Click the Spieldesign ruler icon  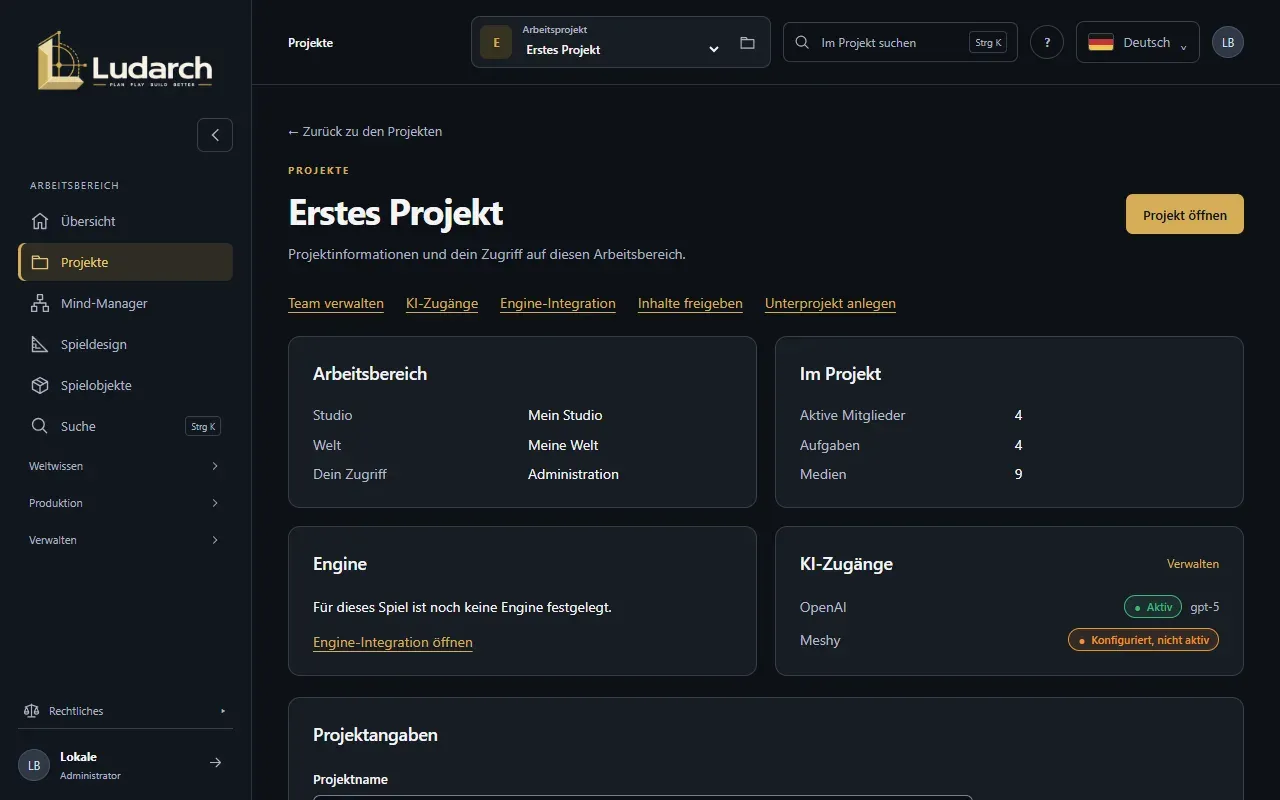pos(40,344)
